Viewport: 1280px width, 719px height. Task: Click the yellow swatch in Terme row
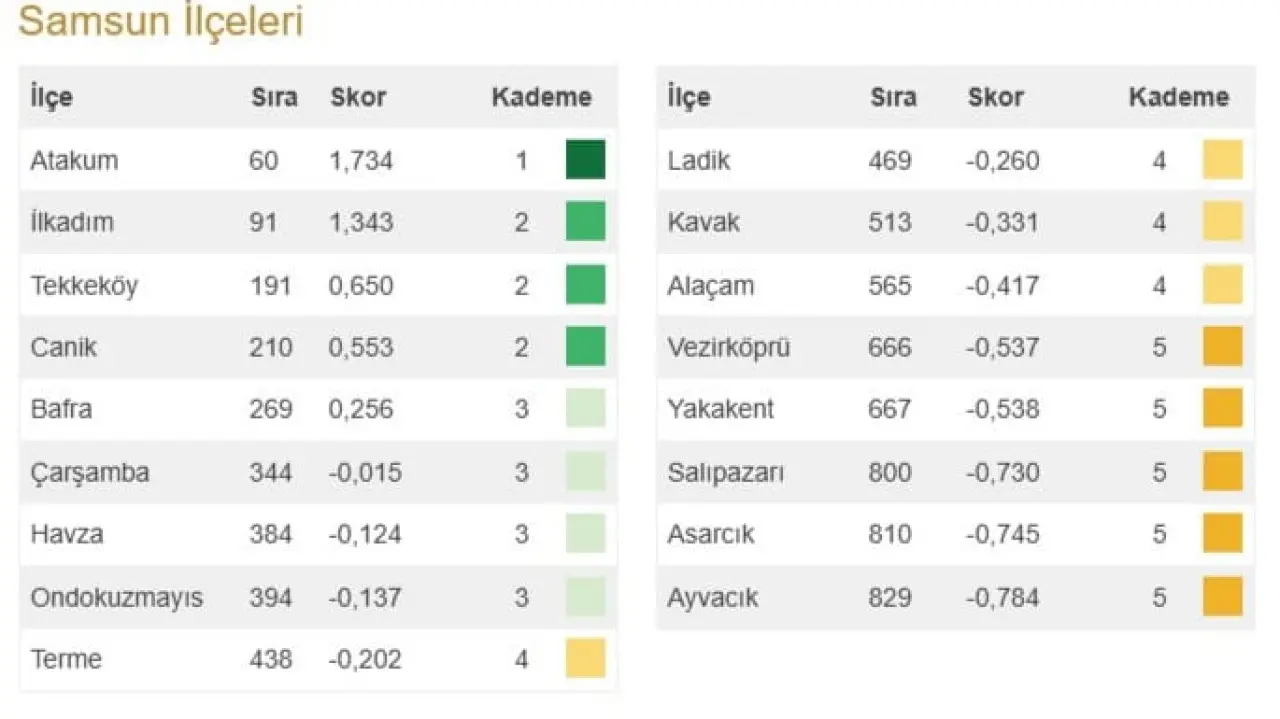(x=585, y=659)
